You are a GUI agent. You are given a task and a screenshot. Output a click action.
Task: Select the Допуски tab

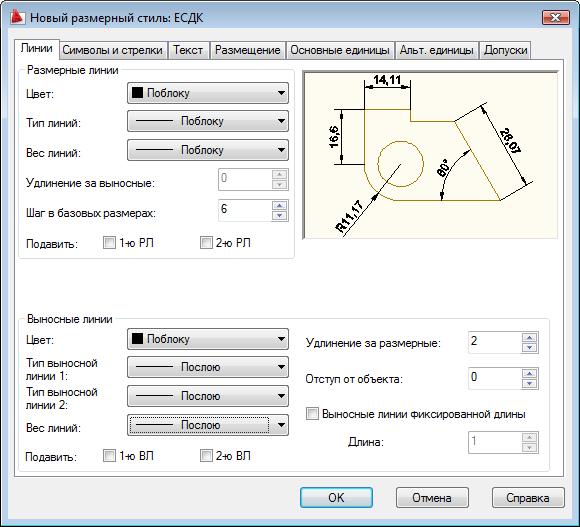(x=505, y=50)
